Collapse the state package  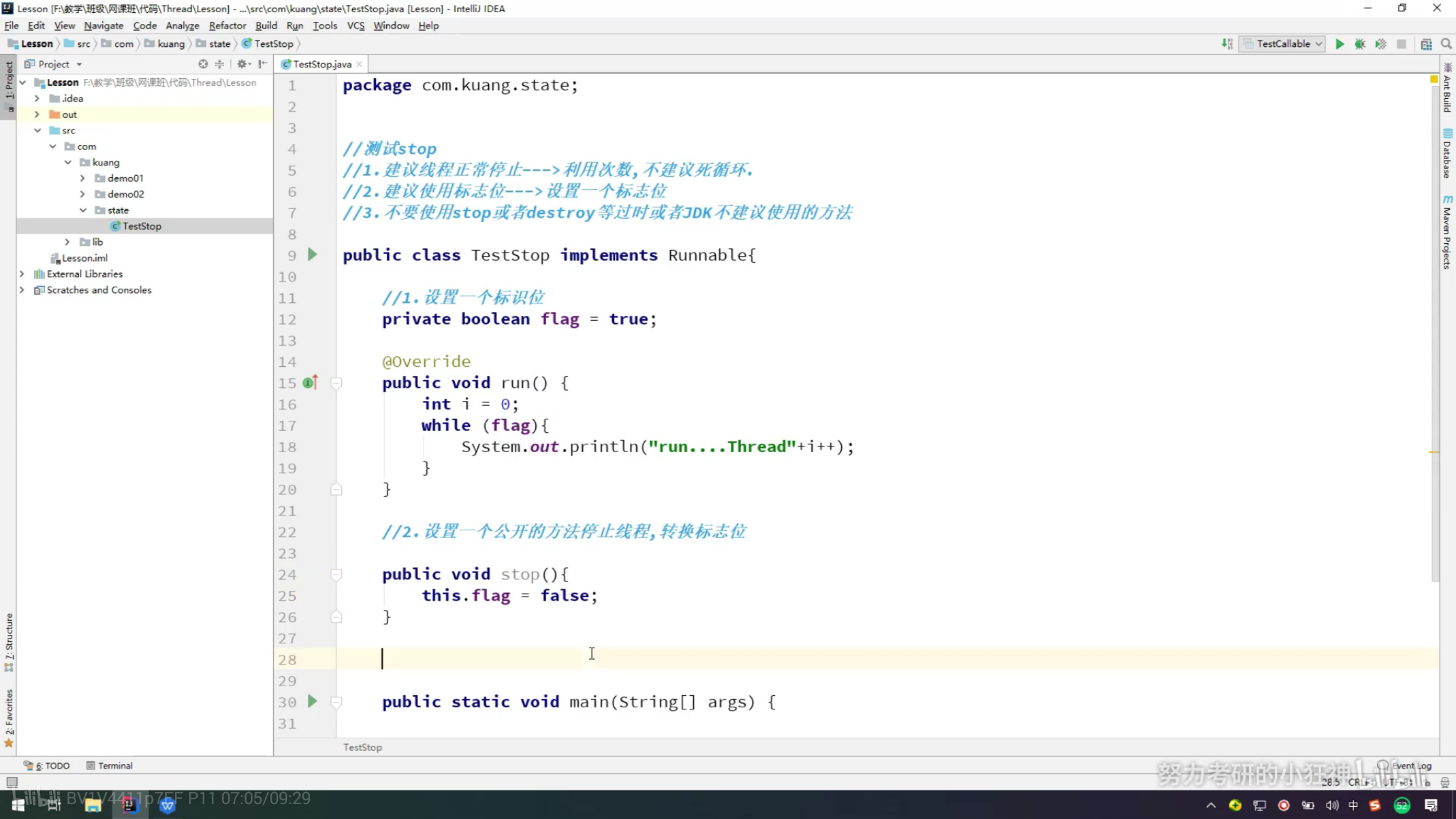point(83,210)
